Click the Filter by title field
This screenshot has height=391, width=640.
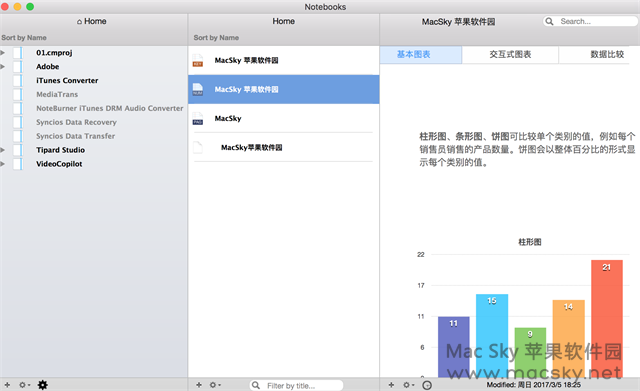(296, 385)
